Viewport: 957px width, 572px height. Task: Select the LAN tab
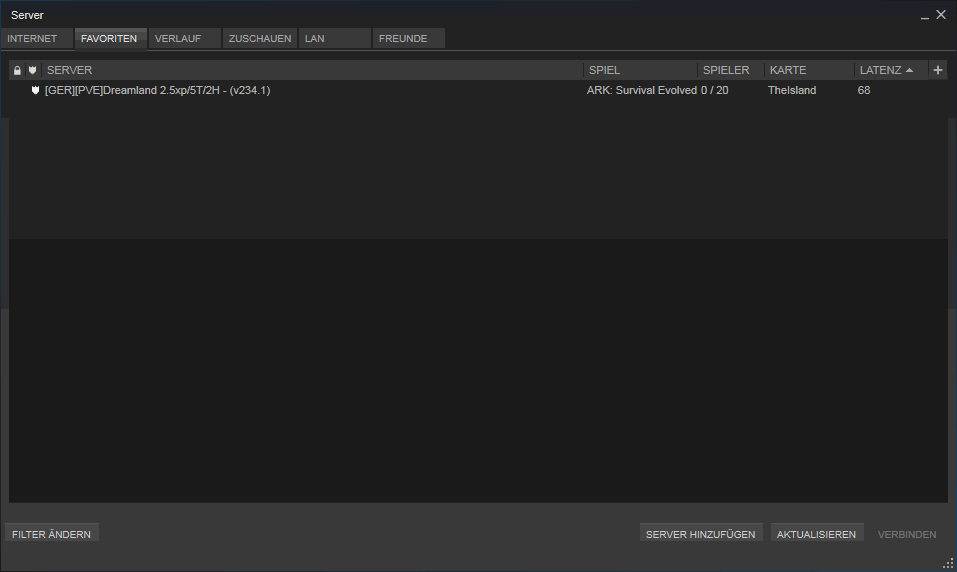[334, 39]
